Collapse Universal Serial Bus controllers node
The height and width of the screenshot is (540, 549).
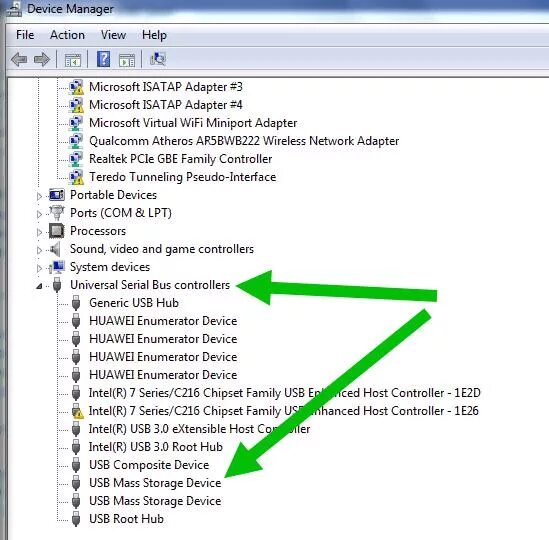pyautogui.click(x=39, y=286)
